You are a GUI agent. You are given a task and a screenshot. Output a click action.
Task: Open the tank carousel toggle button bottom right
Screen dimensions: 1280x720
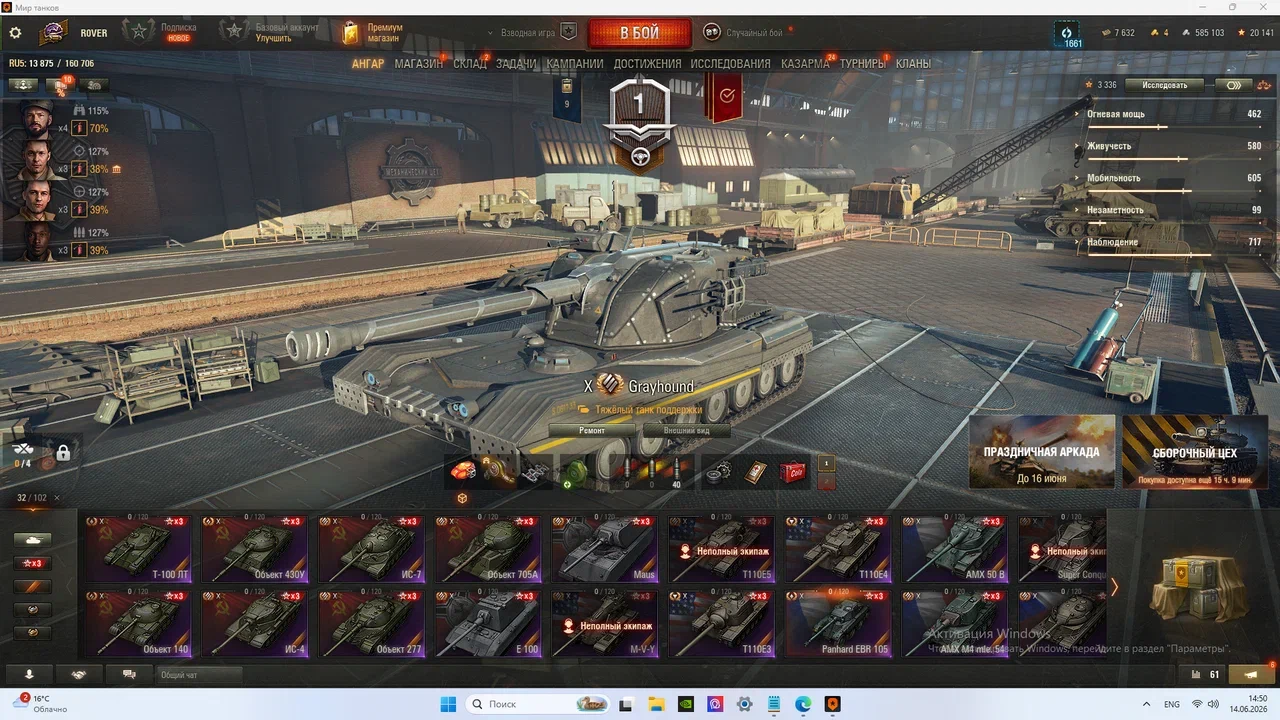click(1251, 674)
